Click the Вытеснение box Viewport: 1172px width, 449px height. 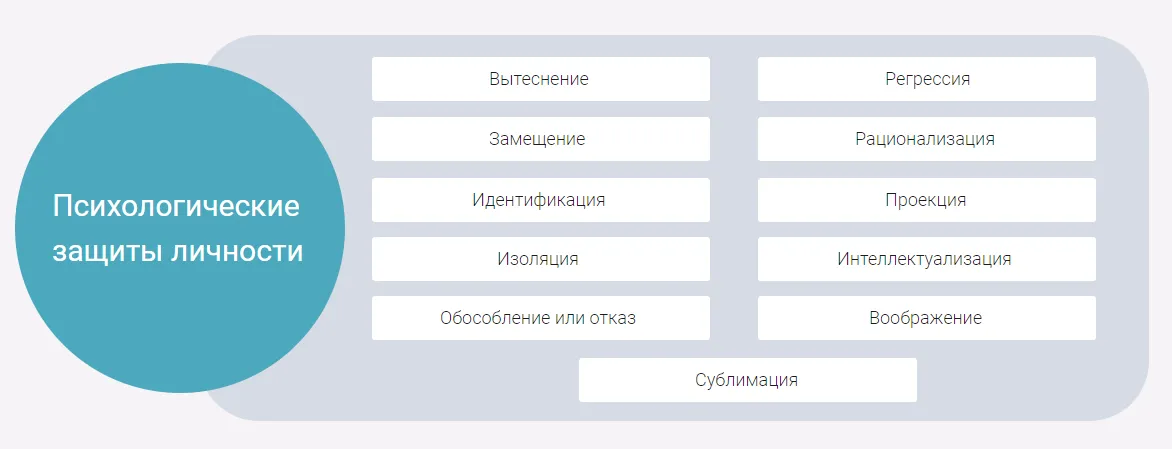[540, 79]
